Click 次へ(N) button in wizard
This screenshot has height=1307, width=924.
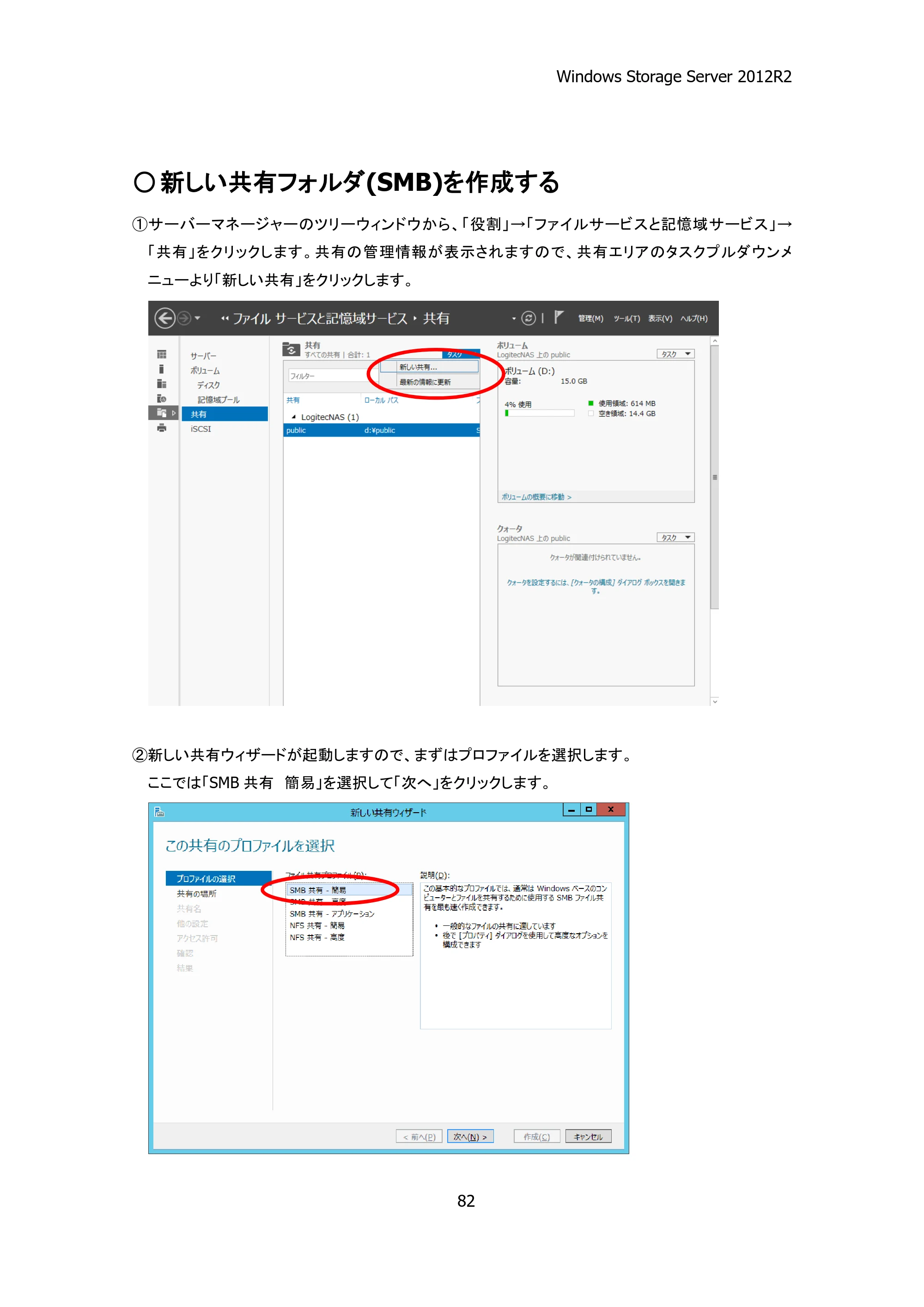[x=470, y=1136]
